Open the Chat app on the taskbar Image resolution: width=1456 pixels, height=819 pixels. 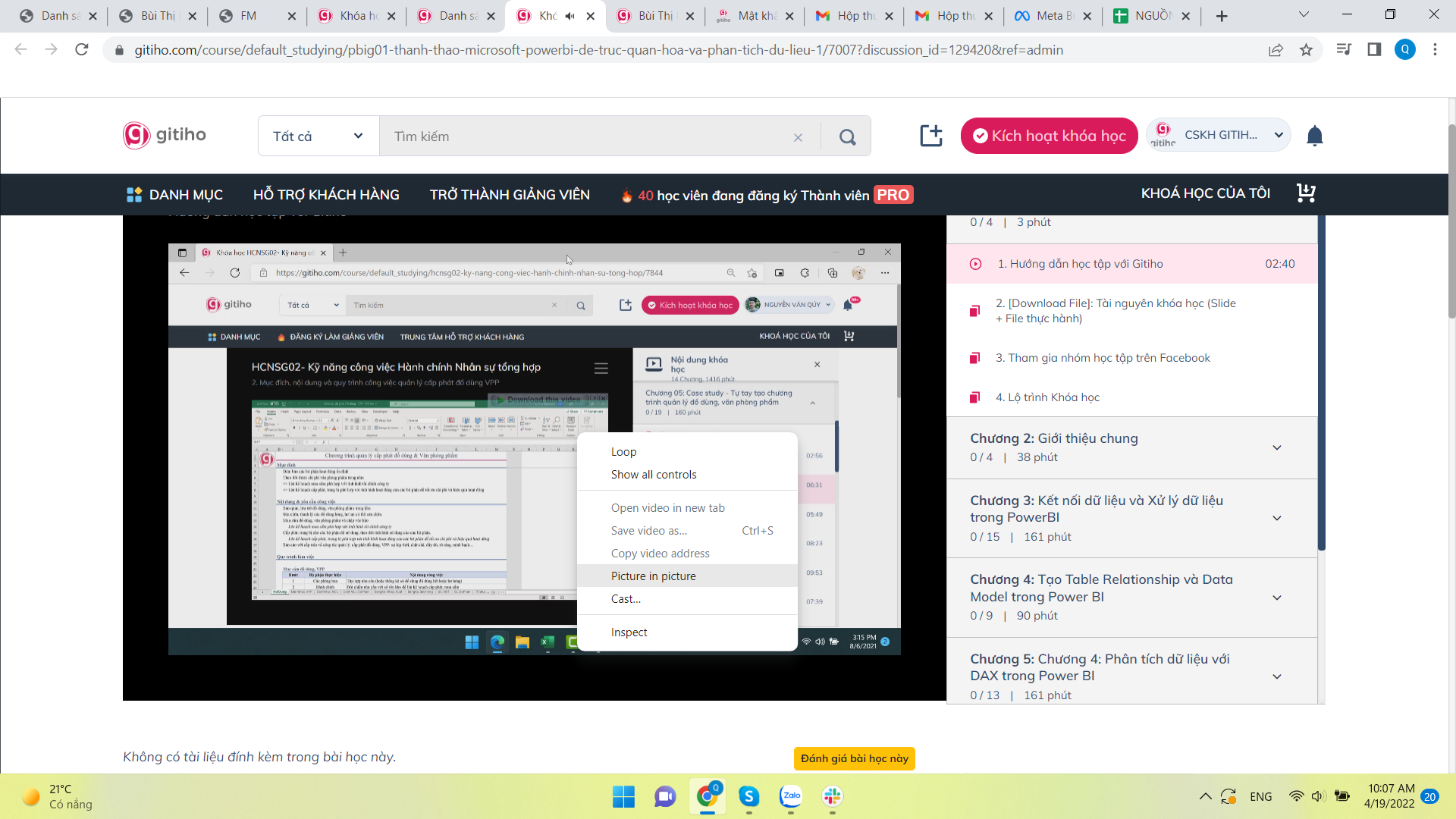[x=665, y=796]
